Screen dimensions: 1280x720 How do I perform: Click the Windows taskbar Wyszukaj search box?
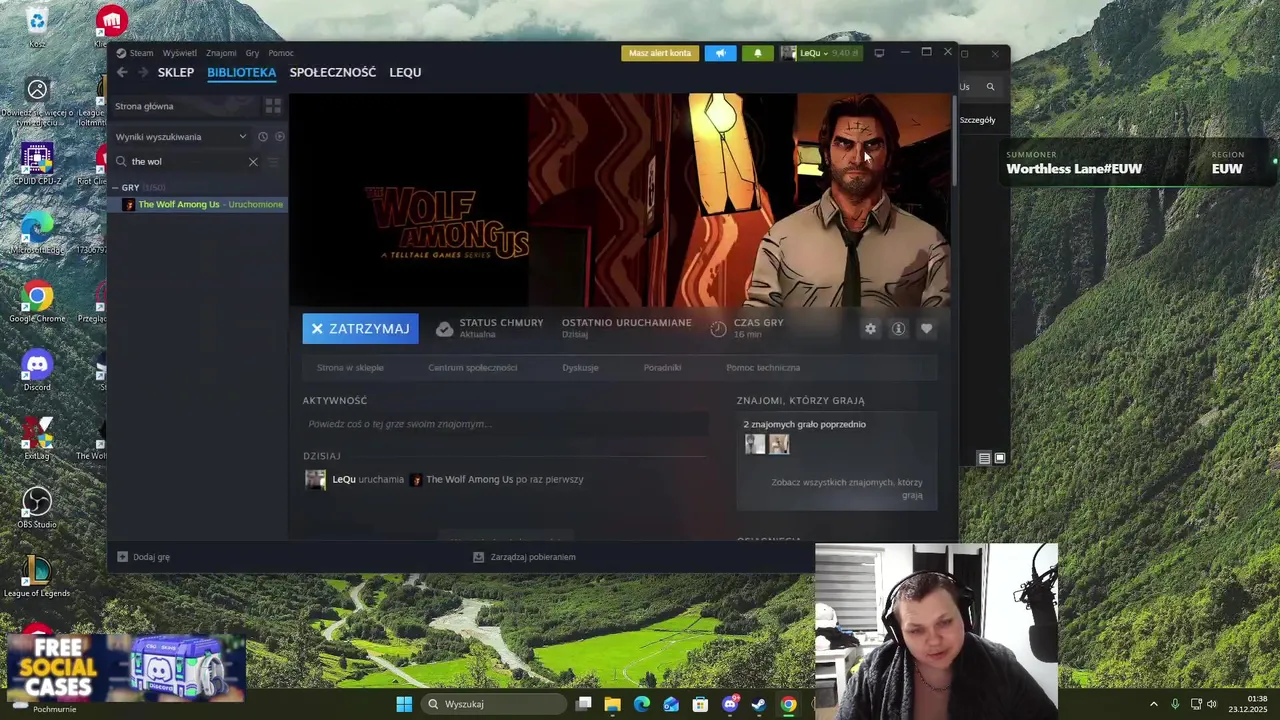coord(493,704)
